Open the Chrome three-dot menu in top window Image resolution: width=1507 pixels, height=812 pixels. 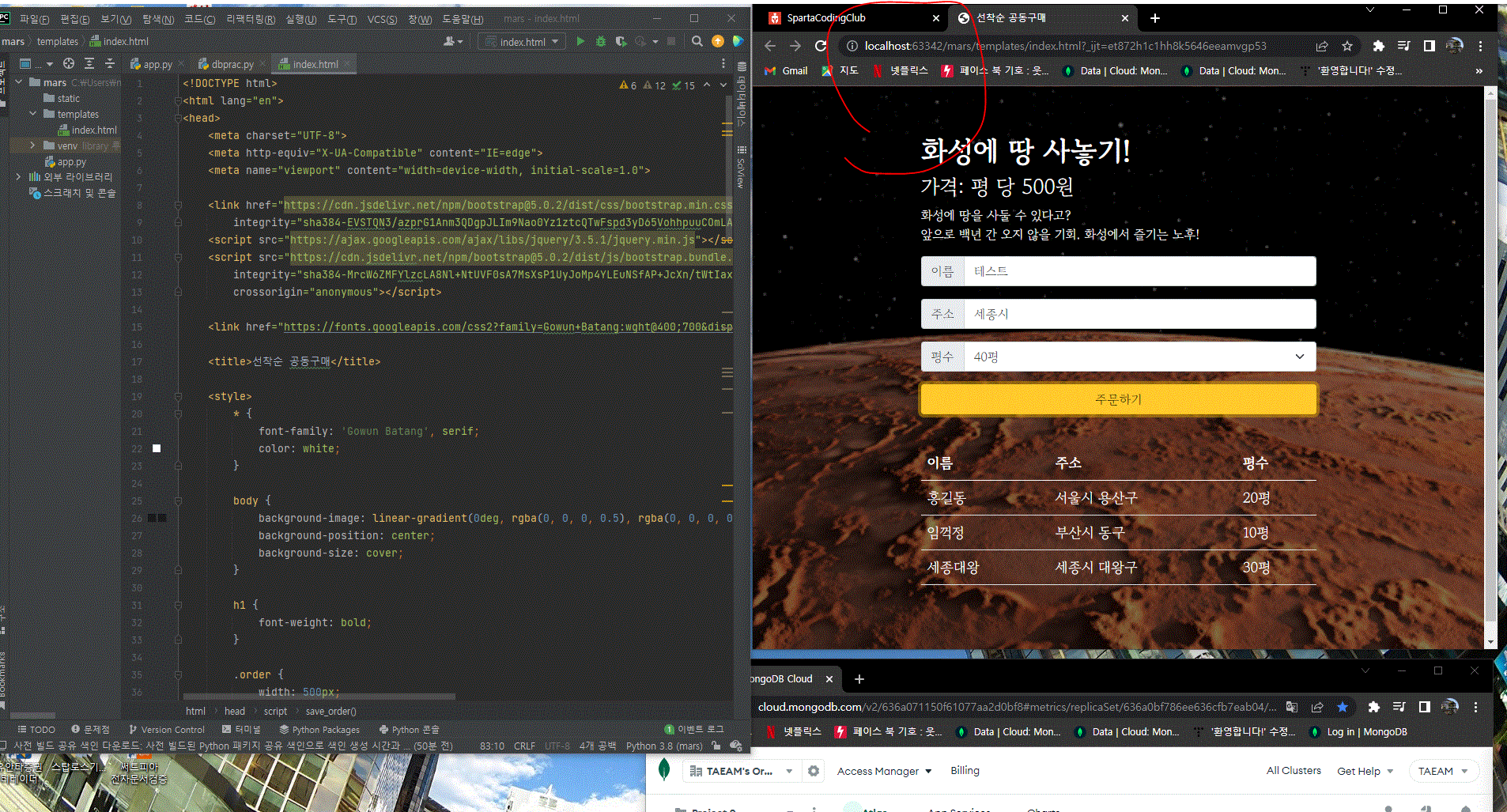tap(1480, 46)
